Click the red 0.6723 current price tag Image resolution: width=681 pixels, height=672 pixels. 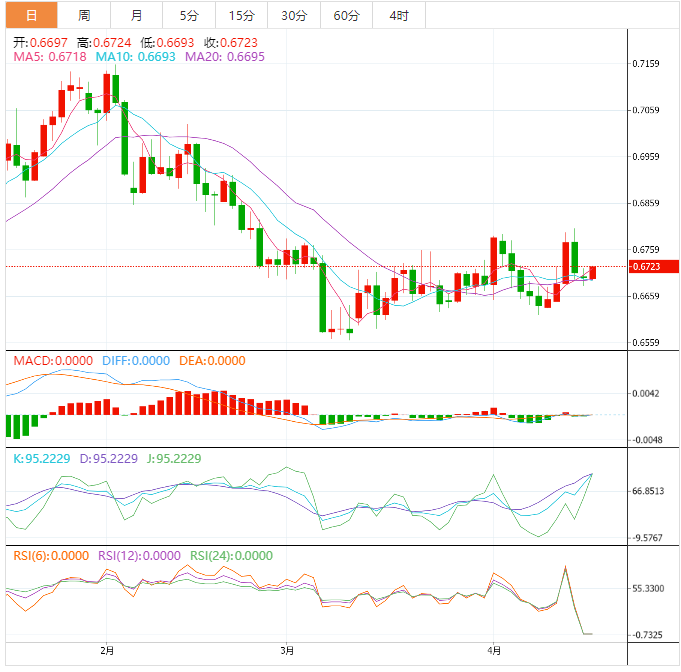[653, 266]
